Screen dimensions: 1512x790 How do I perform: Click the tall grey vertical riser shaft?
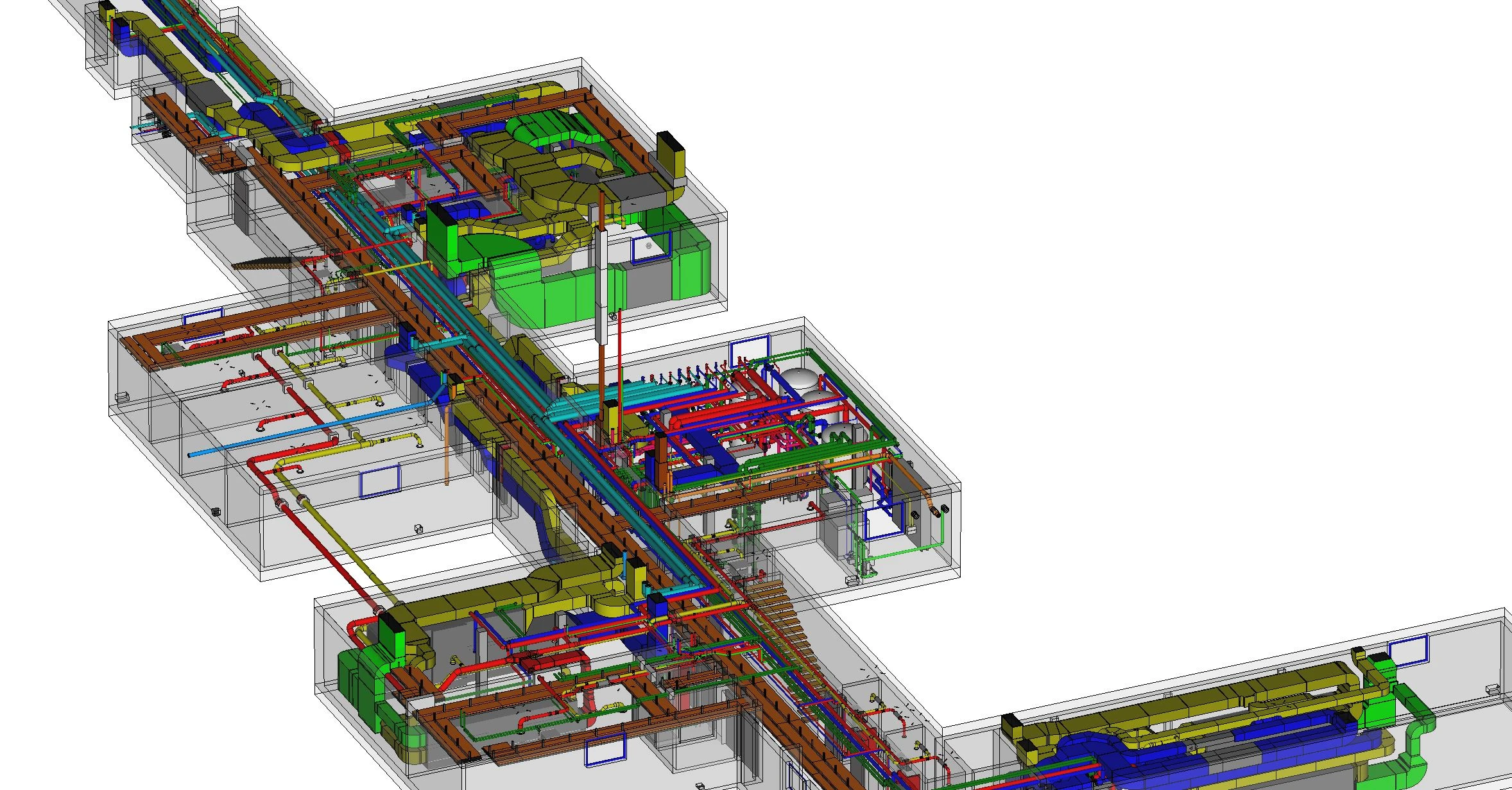[x=602, y=287]
